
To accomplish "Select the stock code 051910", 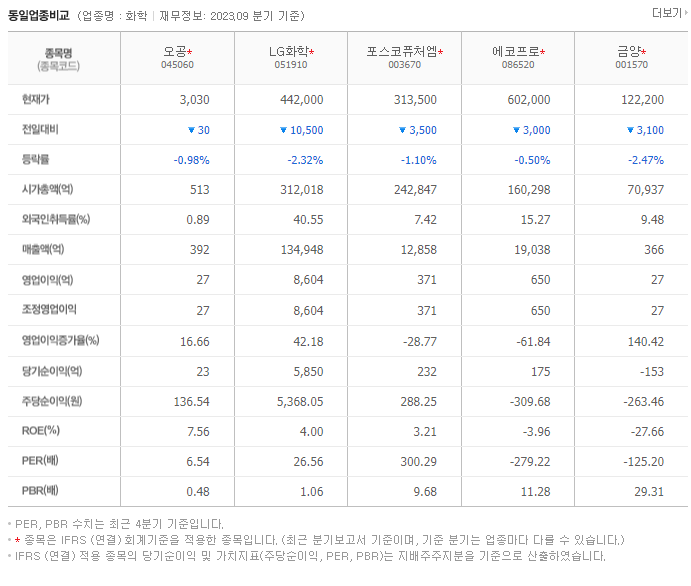I will tap(291, 65).
